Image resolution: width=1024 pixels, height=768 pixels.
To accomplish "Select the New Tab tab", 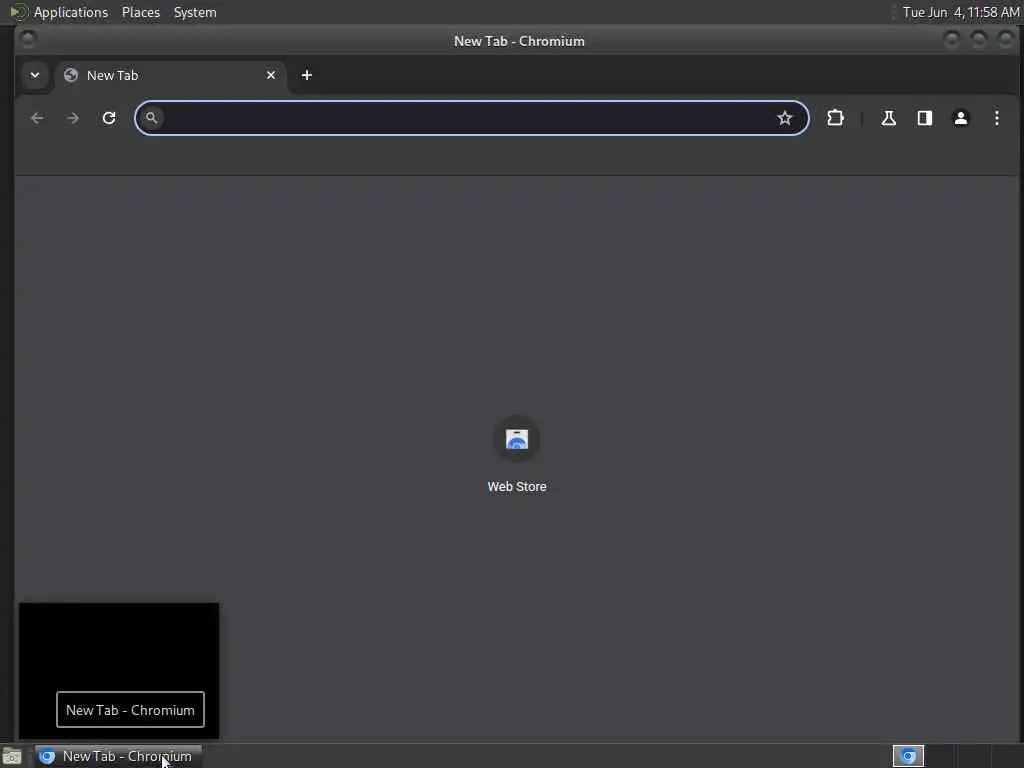I will click(x=170, y=76).
